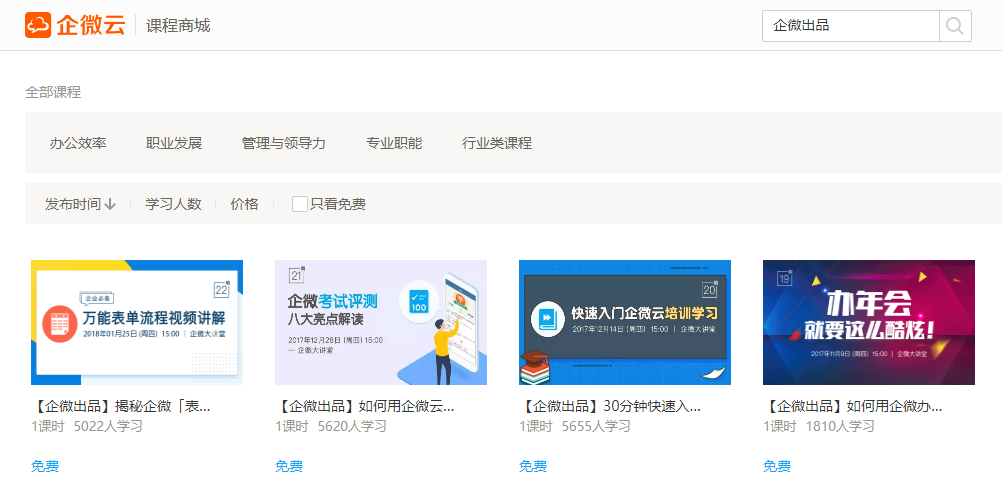Open the 企微考试评测 course thumbnail
The width and height of the screenshot is (1002, 503).
[x=381, y=322]
